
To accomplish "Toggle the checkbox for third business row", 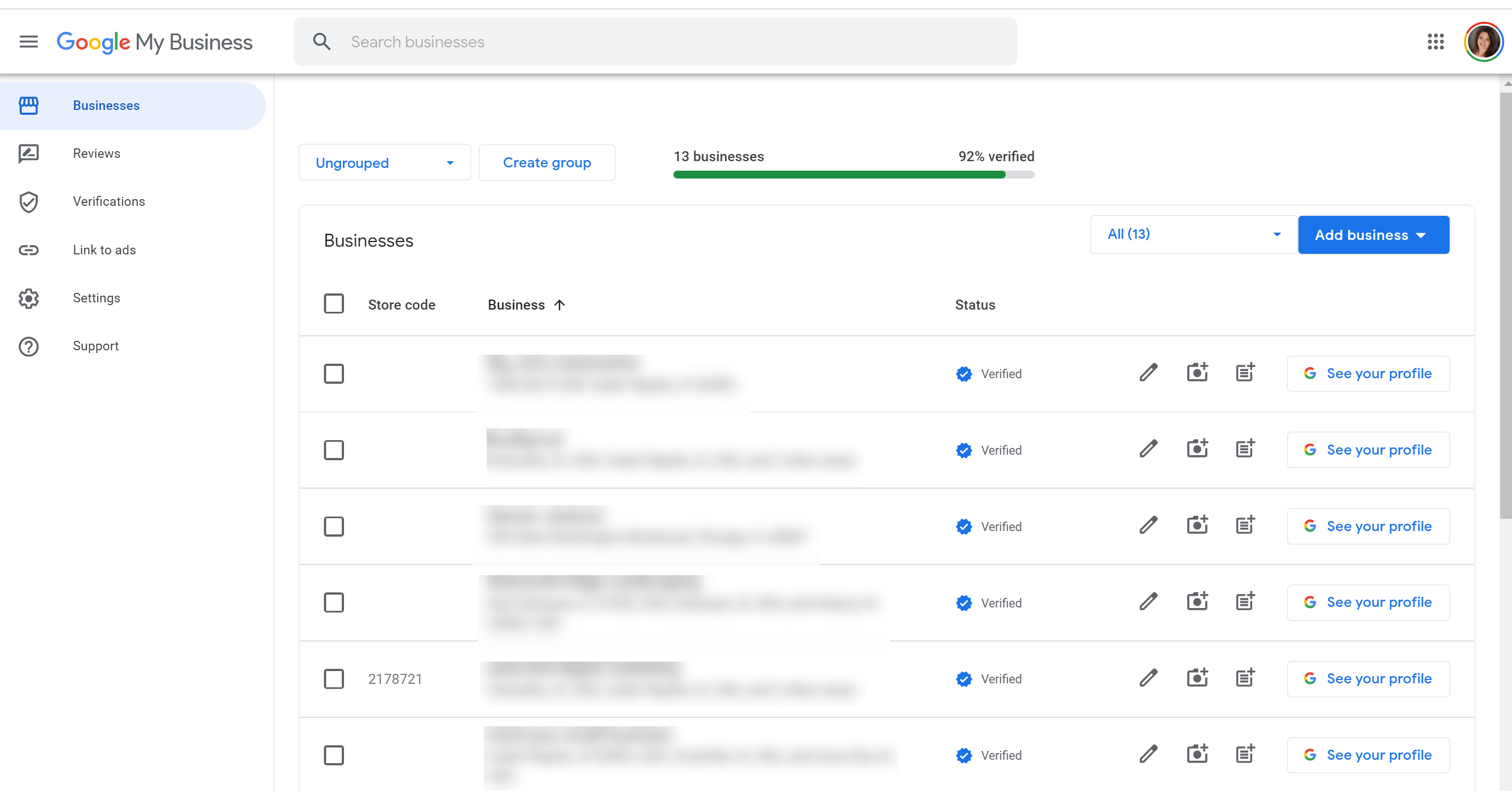I will click(x=334, y=526).
